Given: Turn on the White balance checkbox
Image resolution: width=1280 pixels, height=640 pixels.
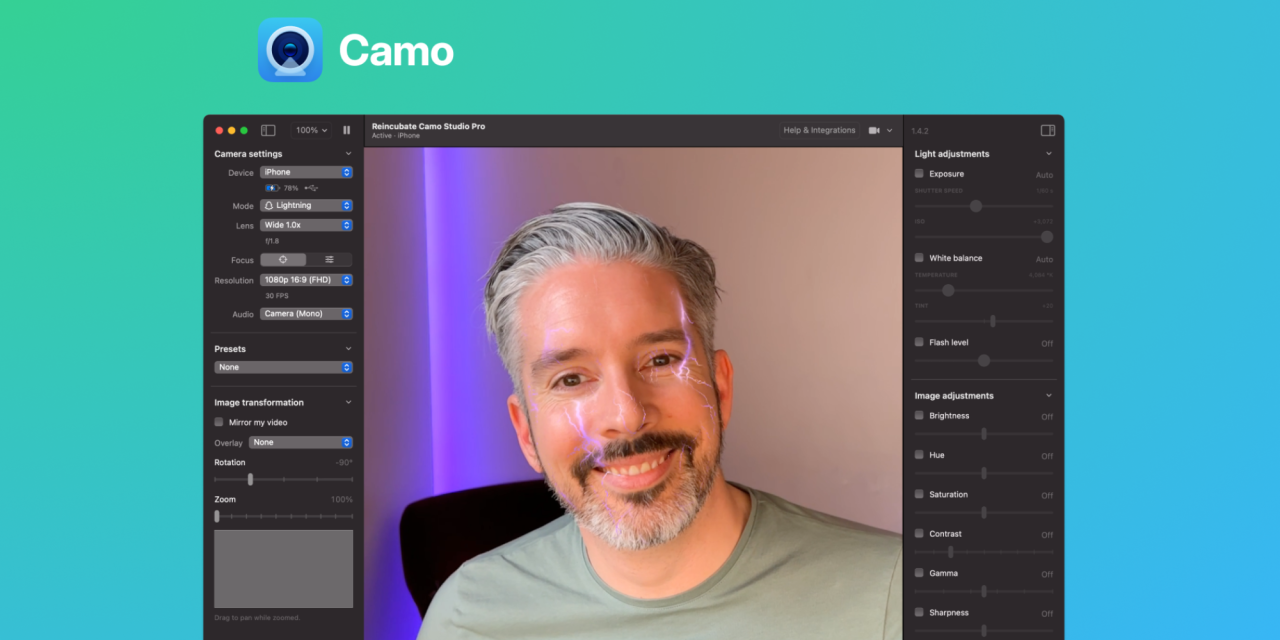Looking at the screenshot, I should click(x=919, y=258).
